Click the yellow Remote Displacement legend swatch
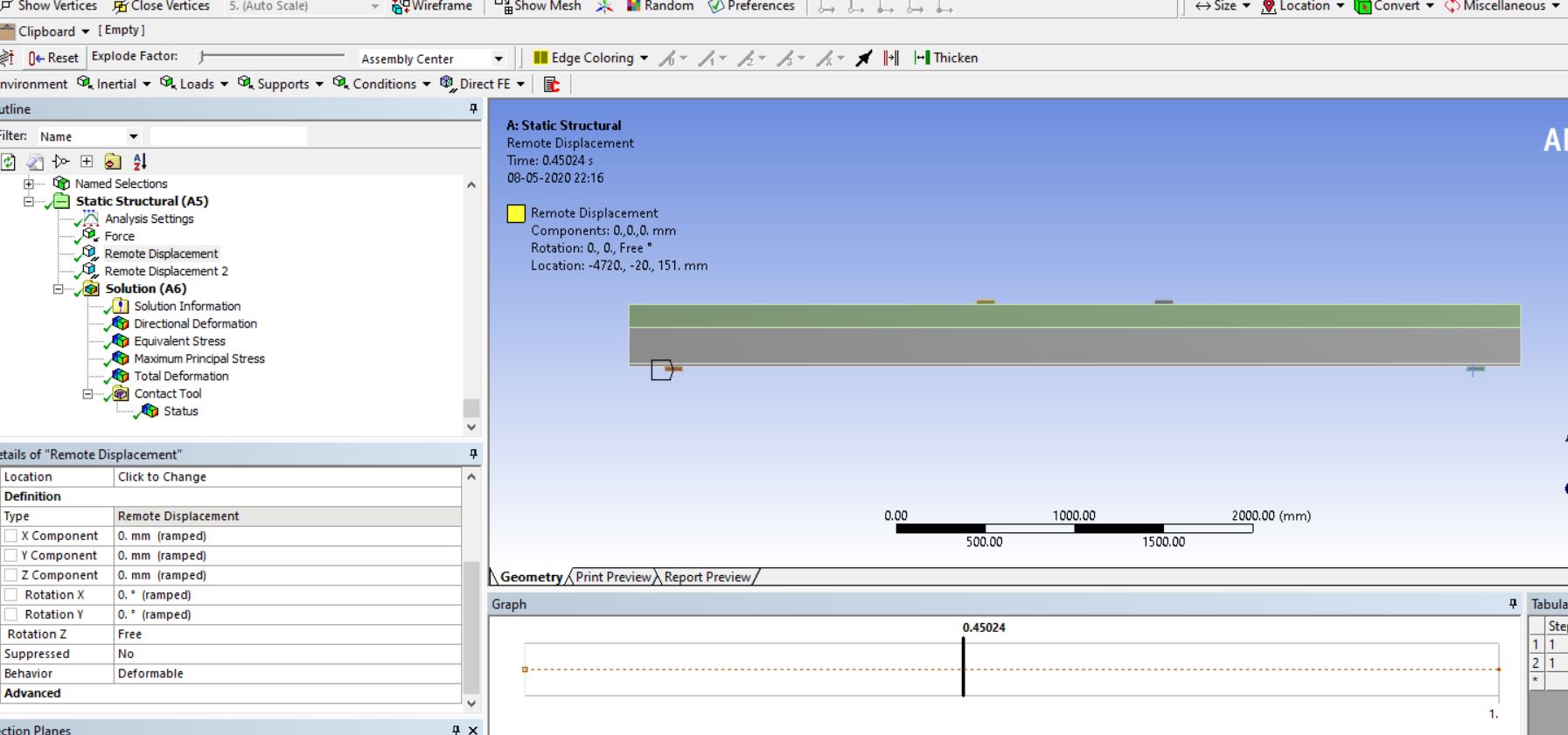 [516, 213]
